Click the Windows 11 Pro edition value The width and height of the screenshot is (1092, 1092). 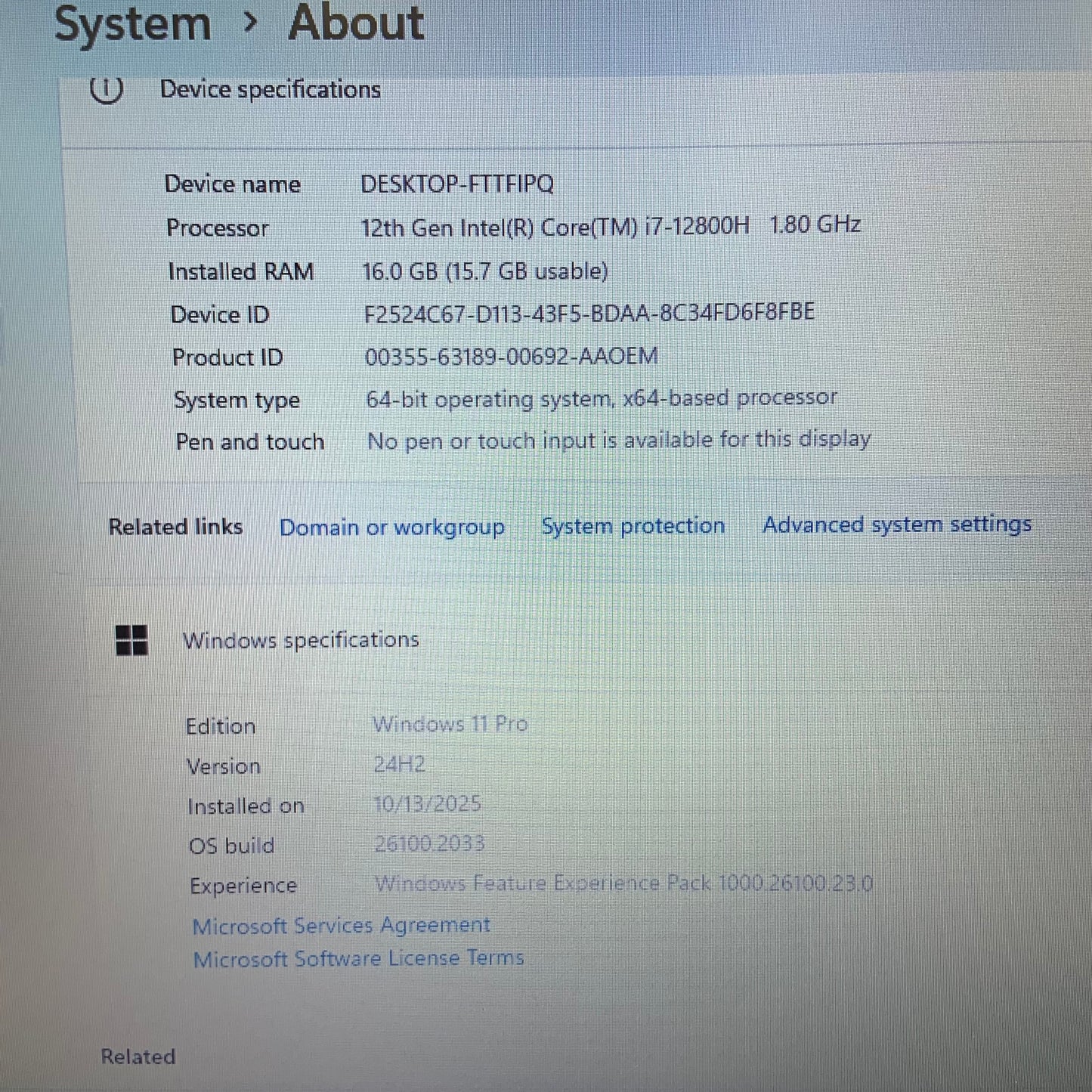click(450, 723)
